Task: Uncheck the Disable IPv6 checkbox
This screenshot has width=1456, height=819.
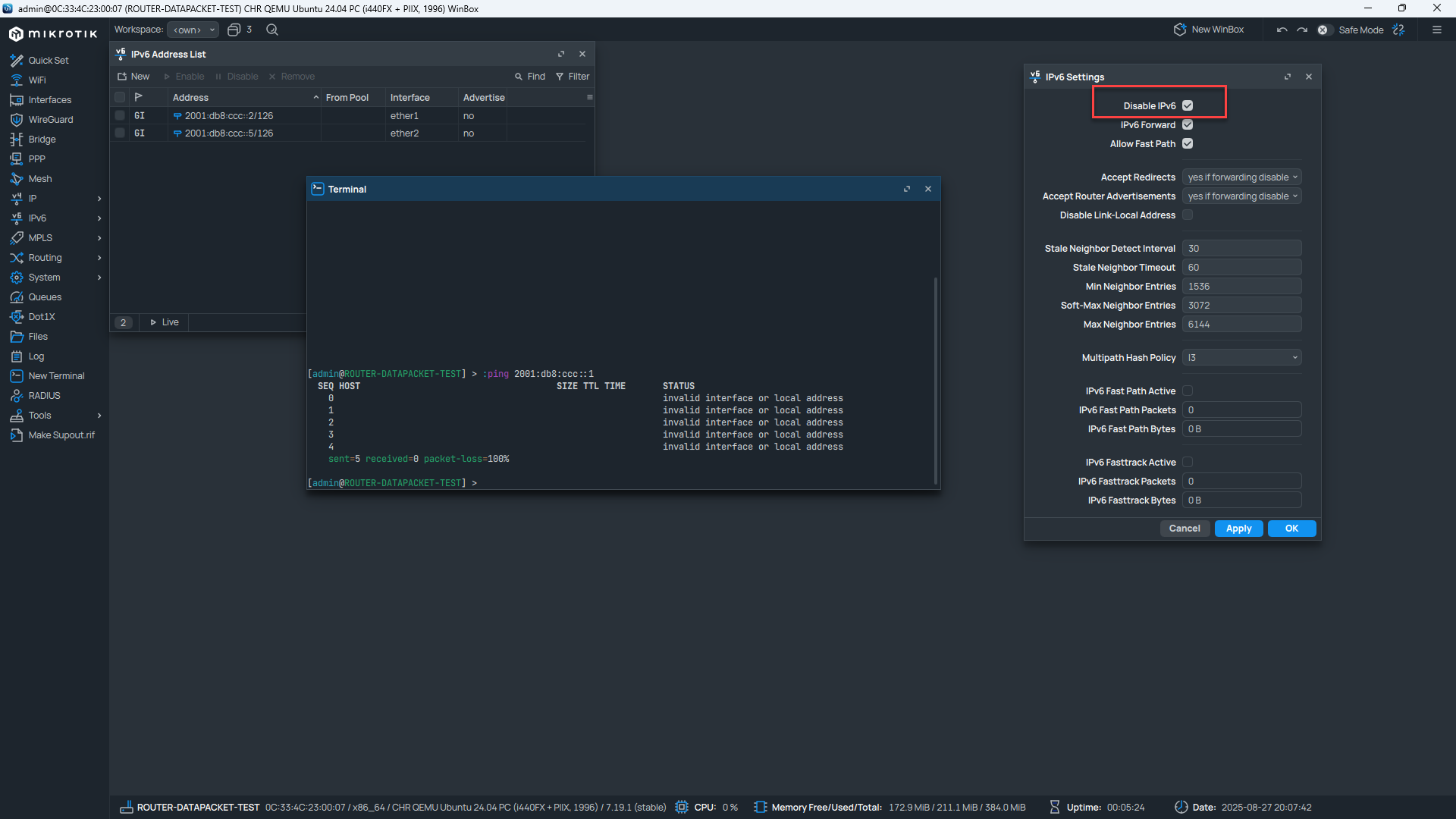Action: tap(1188, 106)
